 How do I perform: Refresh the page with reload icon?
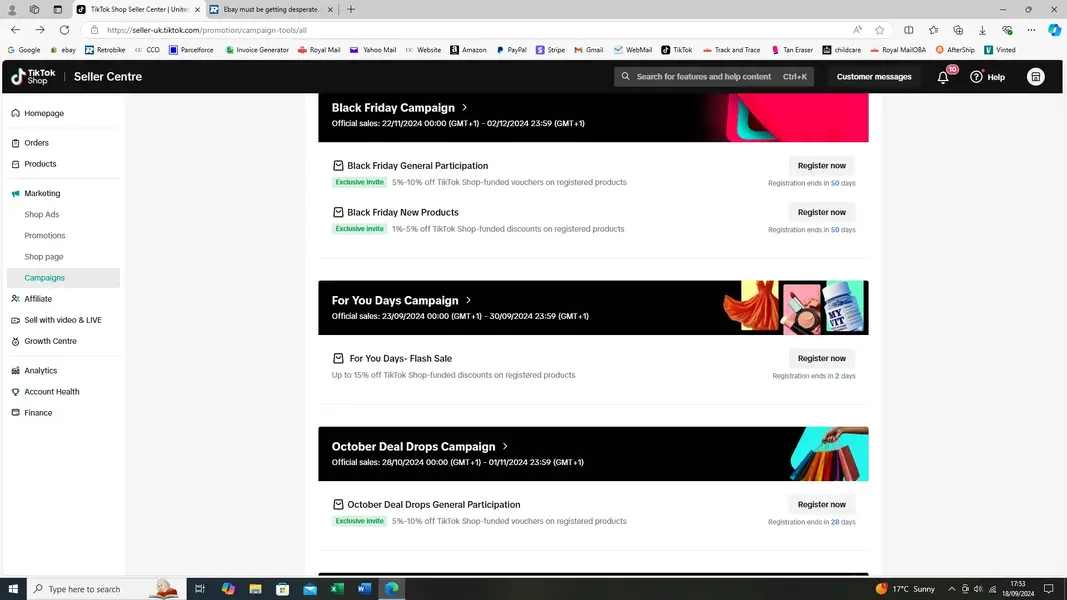point(64,30)
